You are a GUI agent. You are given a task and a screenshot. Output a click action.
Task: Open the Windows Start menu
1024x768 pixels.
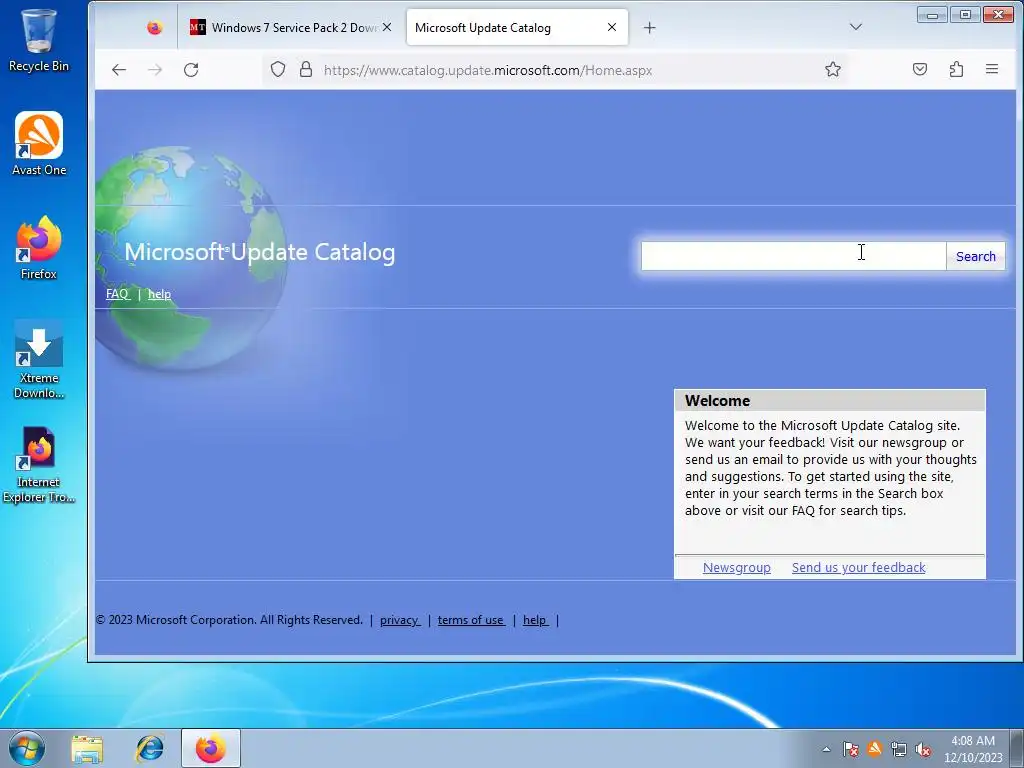pyautogui.click(x=27, y=748)
